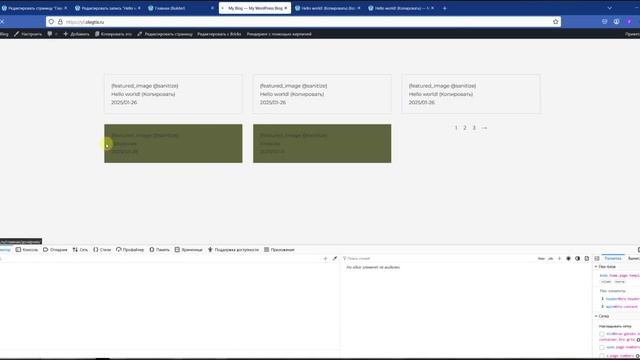The width and height of the screenshot is (640, 360).
Task: Open the purple extension icon in toolbar
Action: (x=629, y=22)
